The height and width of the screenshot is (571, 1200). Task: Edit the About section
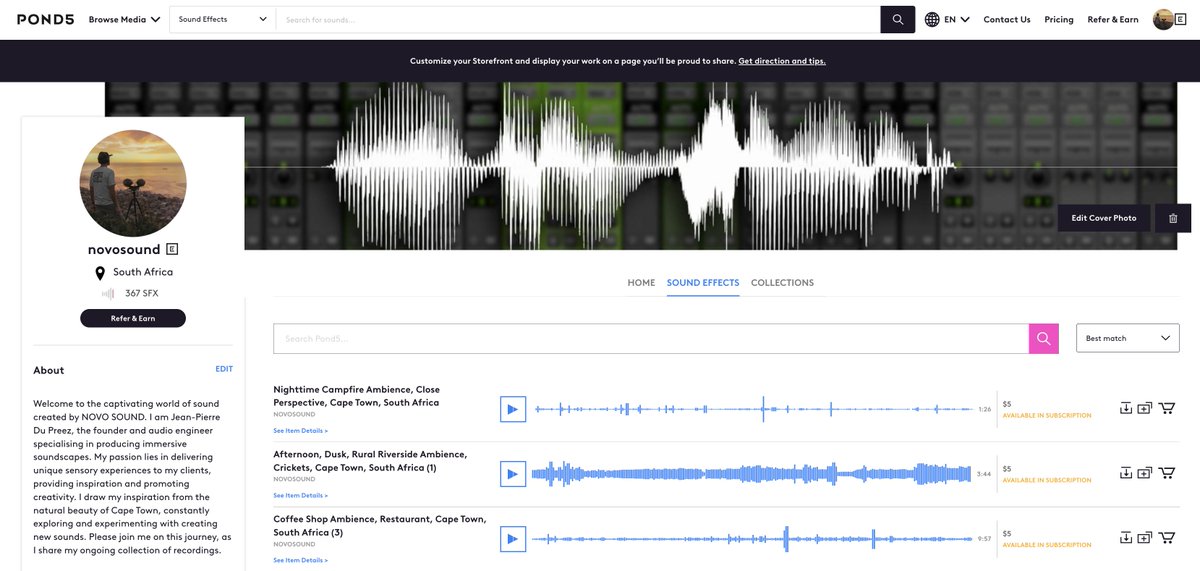click(x=224, y=369)
